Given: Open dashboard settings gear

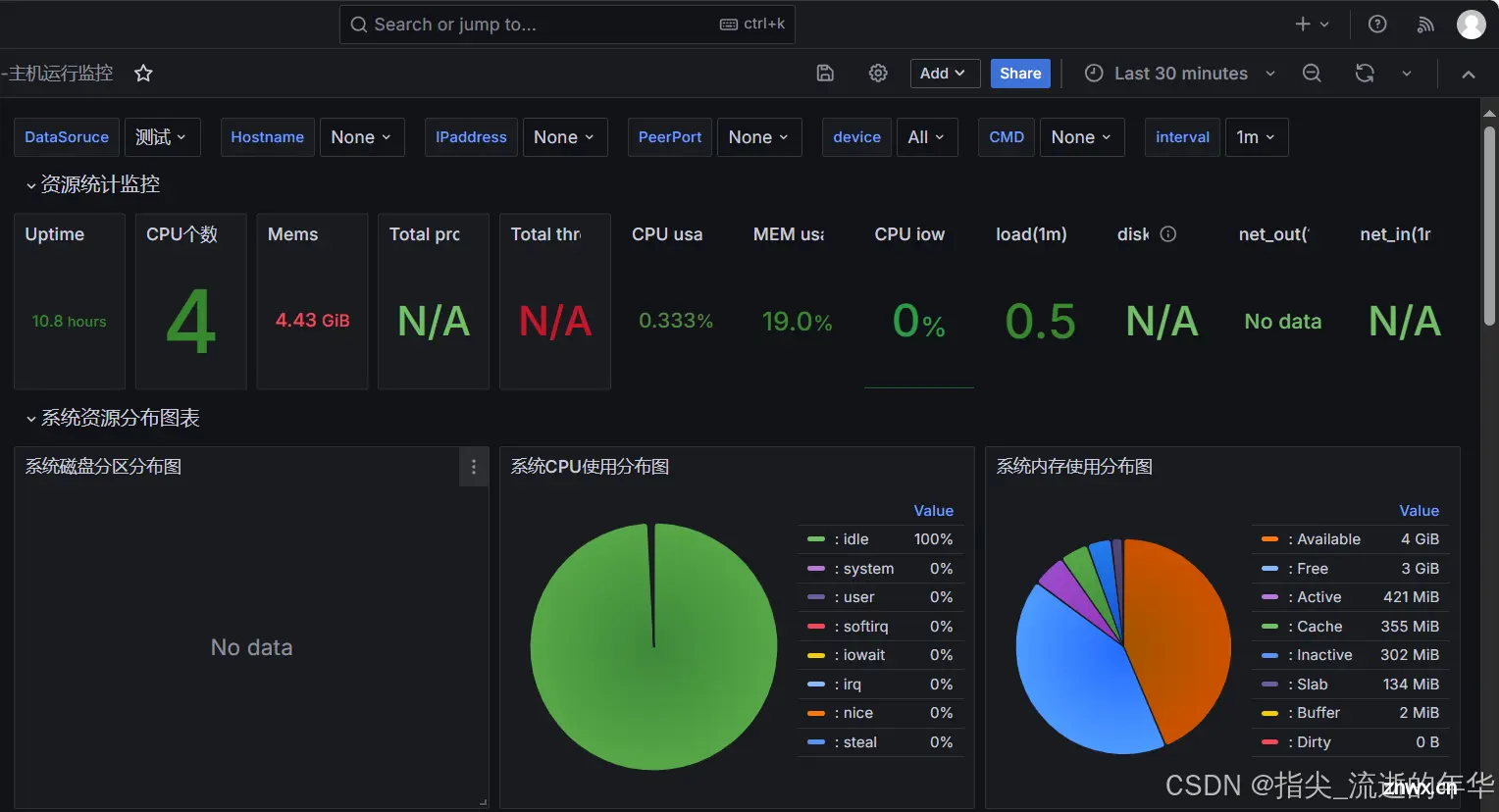Looking at the screenshot, I should pos(878,74).
